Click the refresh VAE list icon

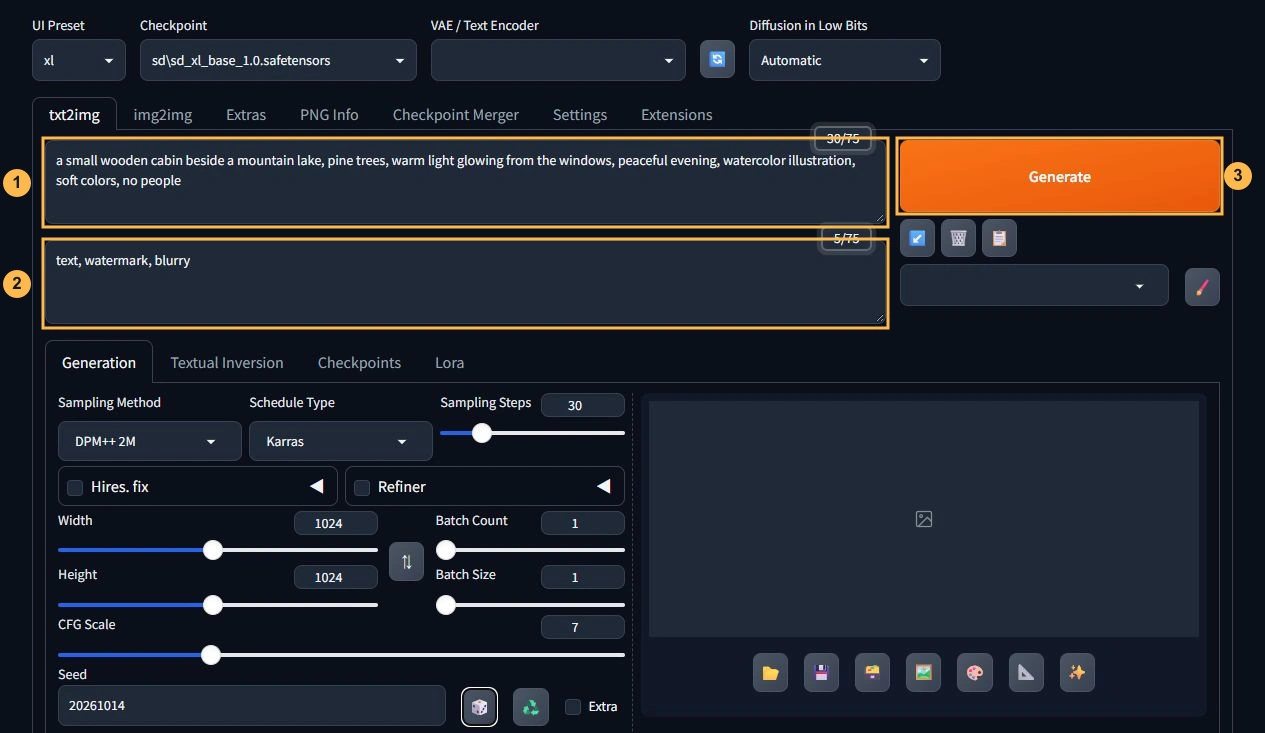[x=717, y=60]
